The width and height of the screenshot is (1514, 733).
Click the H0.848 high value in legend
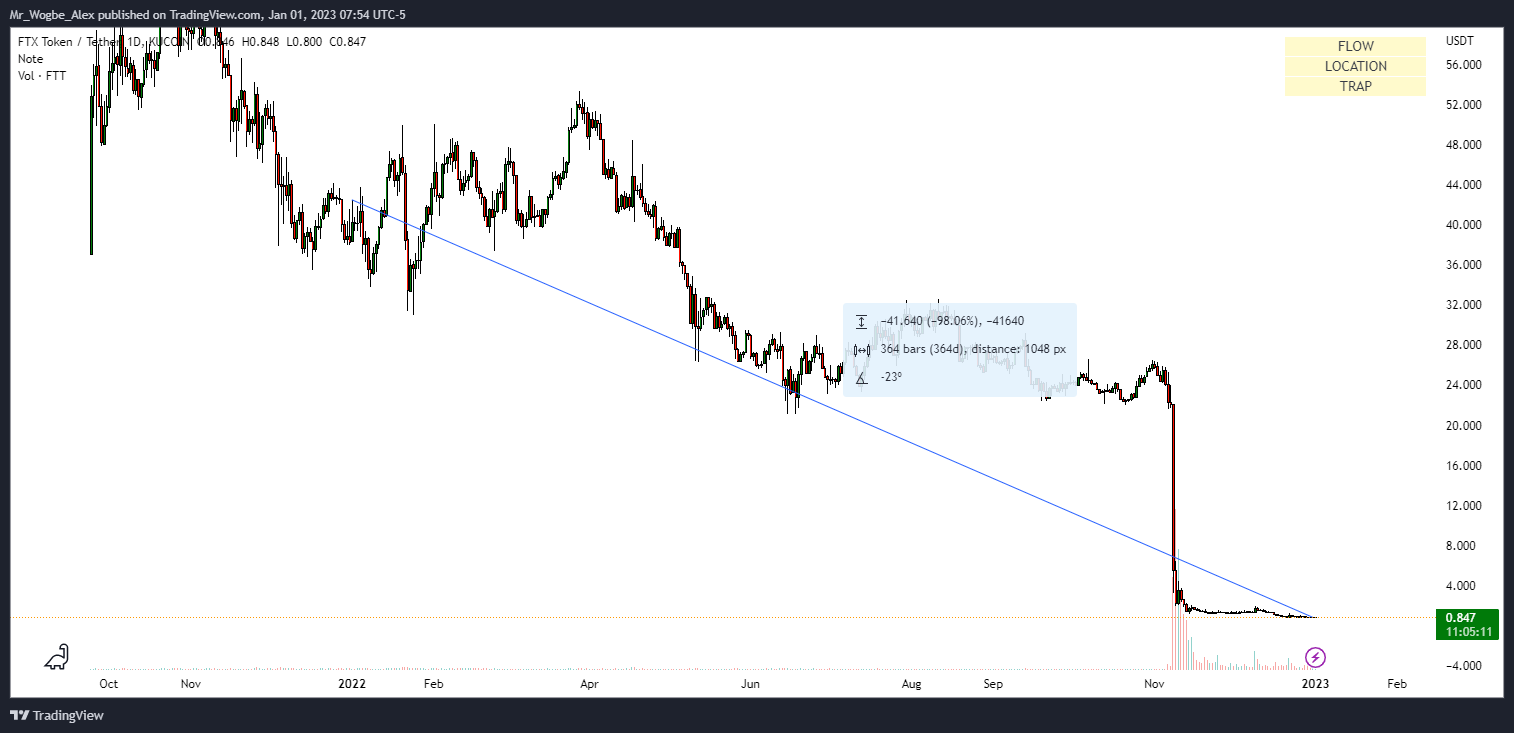point(259,42)
